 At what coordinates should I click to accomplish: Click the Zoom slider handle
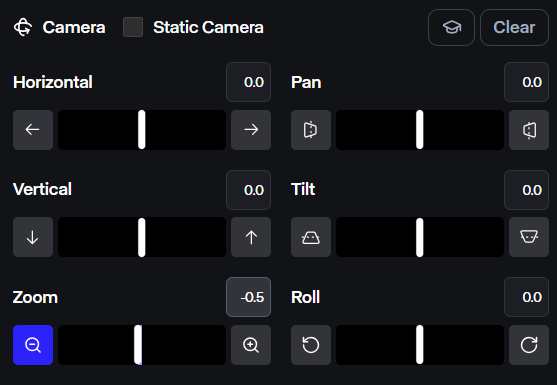click(x=138, y=345)
